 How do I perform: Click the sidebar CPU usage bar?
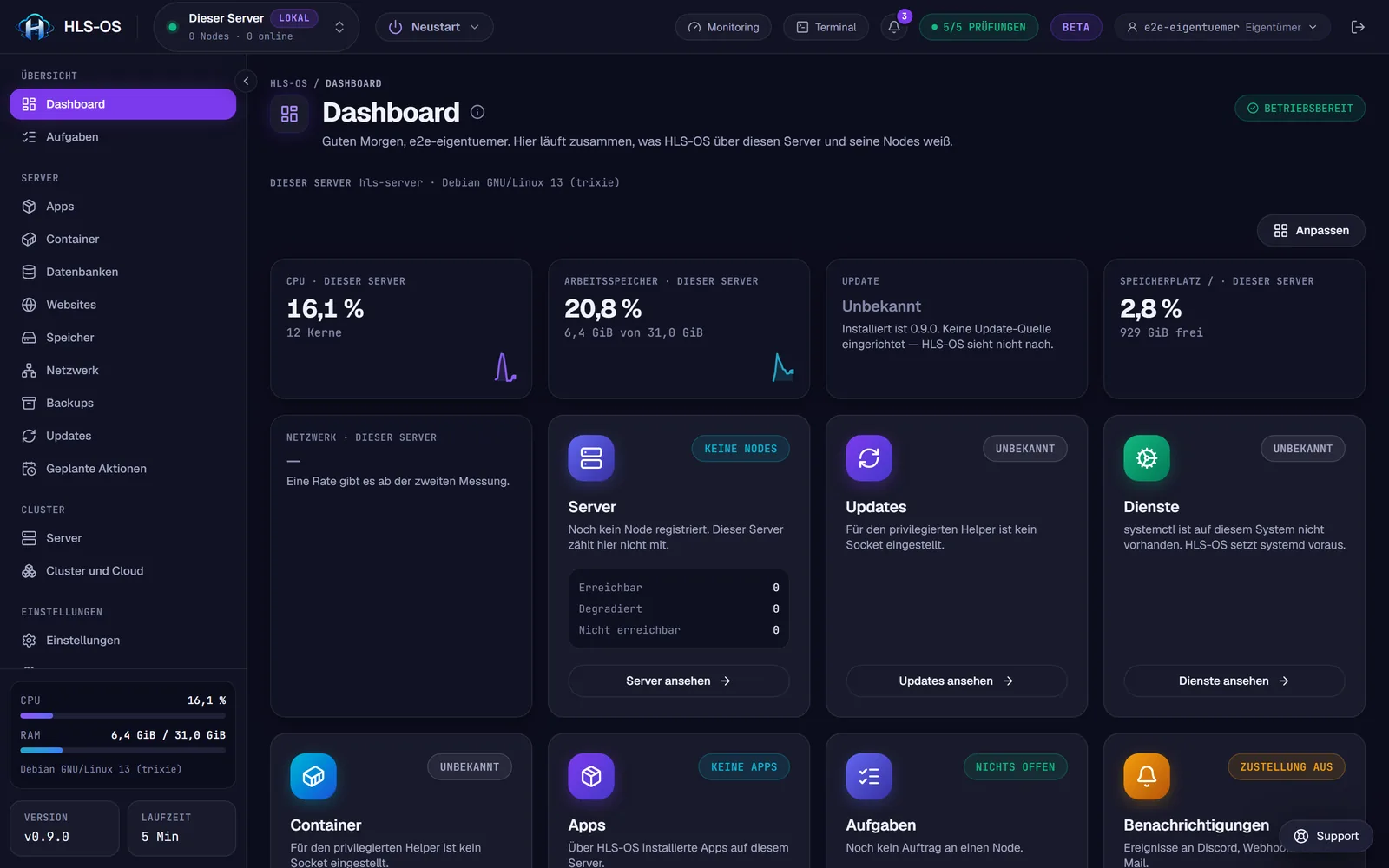pyautogui.click(x=122, y=715)
